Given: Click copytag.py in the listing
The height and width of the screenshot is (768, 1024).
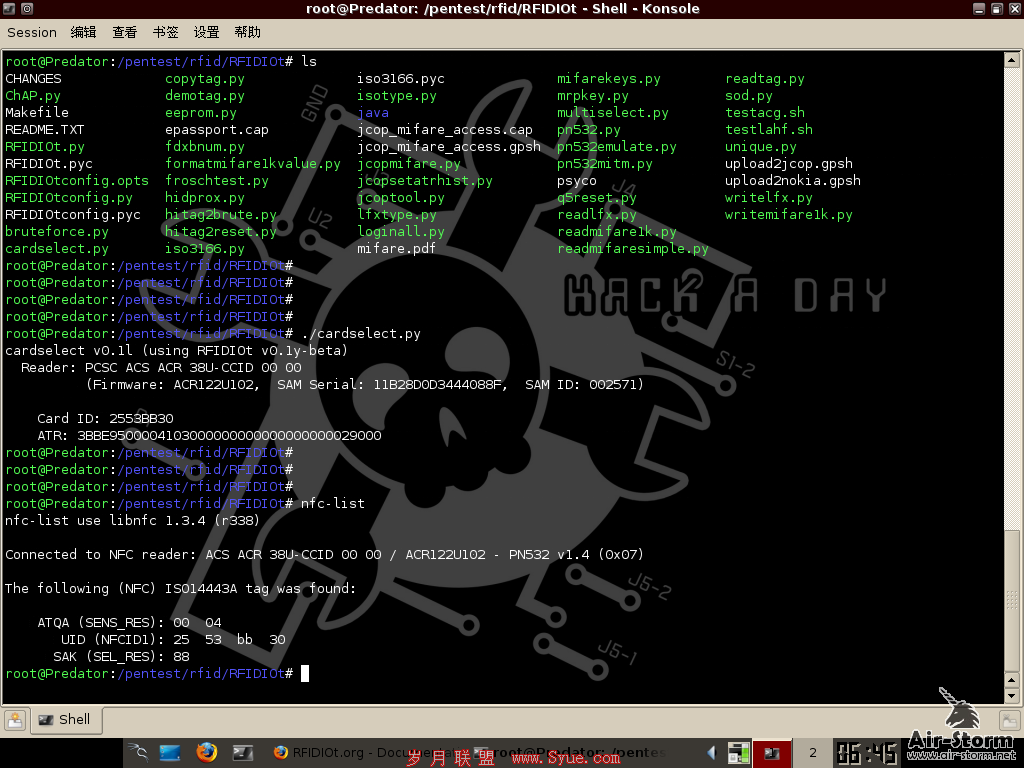Looking at the screenshot, I should click(x=205, y=78).
